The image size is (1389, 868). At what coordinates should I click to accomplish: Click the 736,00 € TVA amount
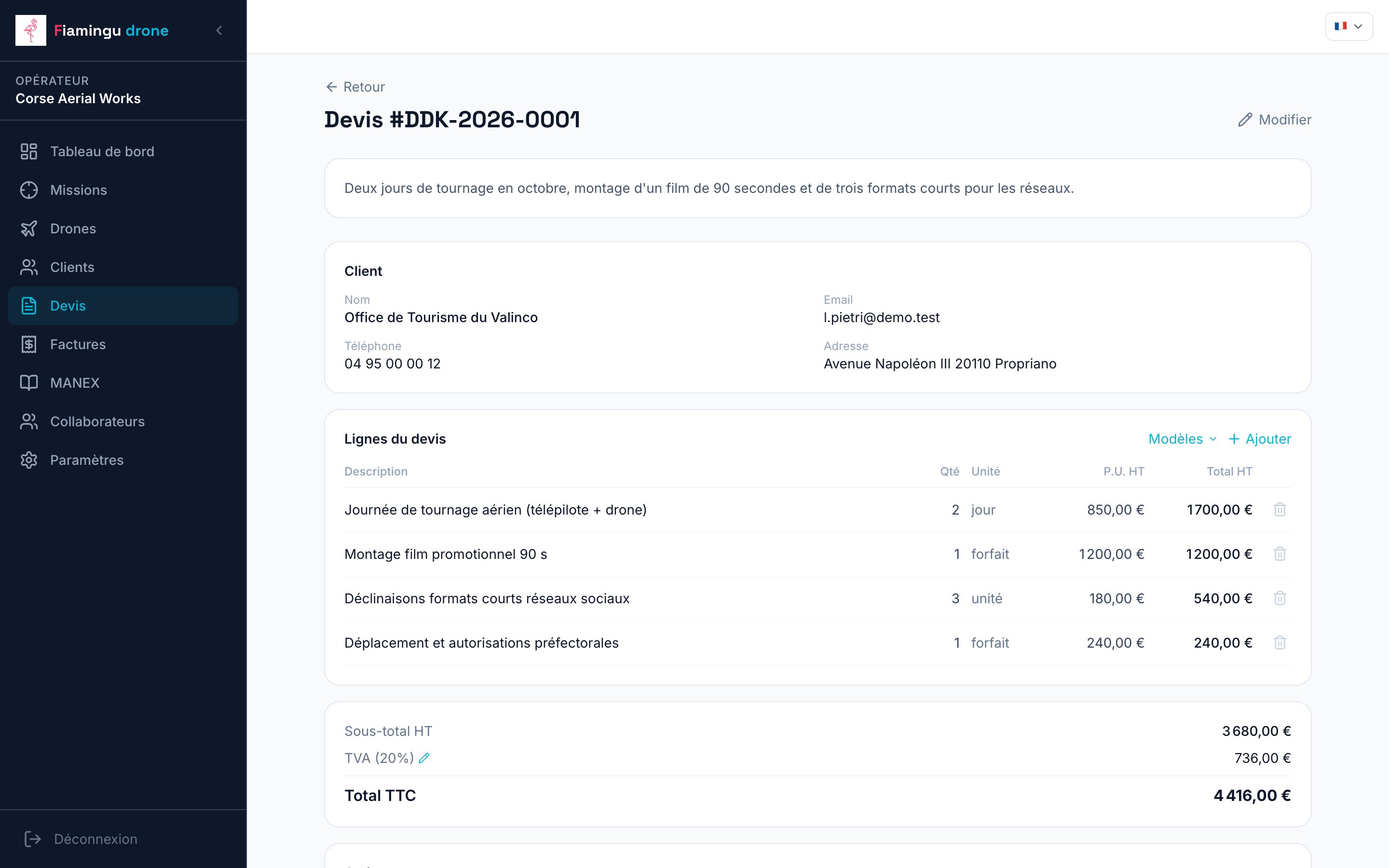pos(1263,759)
